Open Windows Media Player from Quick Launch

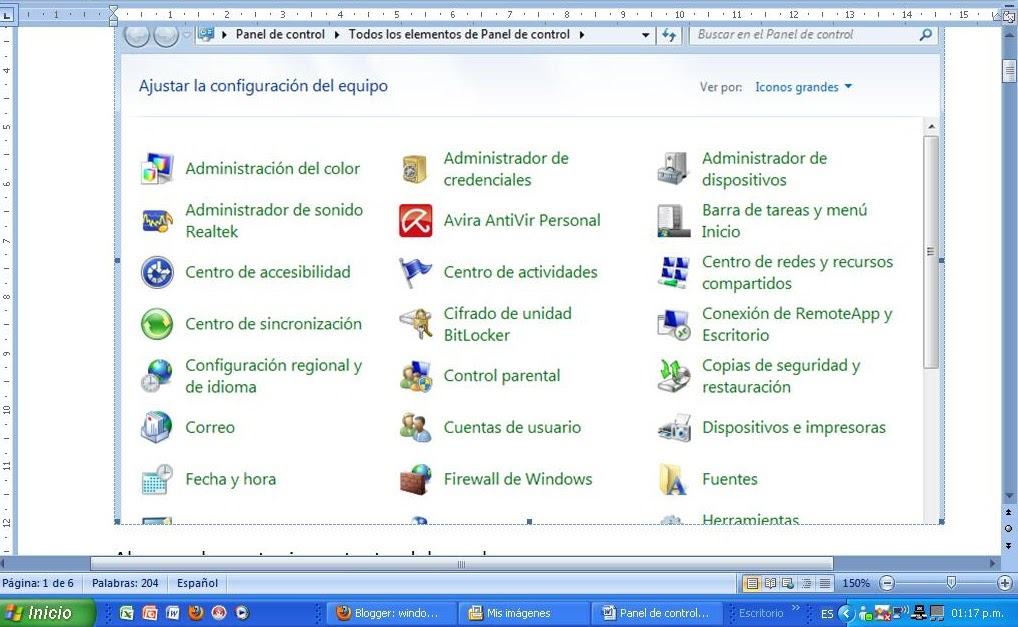pyautogui.click(x=241, y=611)
